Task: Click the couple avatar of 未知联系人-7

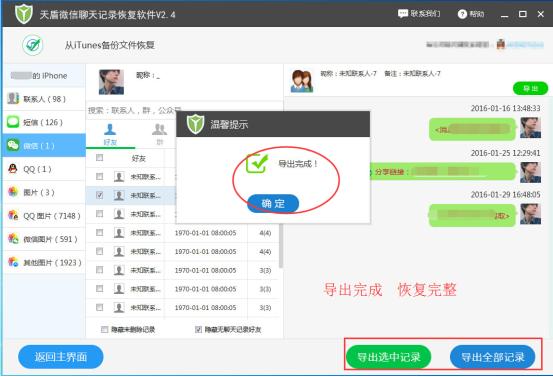Action: [x=302, y=81]
